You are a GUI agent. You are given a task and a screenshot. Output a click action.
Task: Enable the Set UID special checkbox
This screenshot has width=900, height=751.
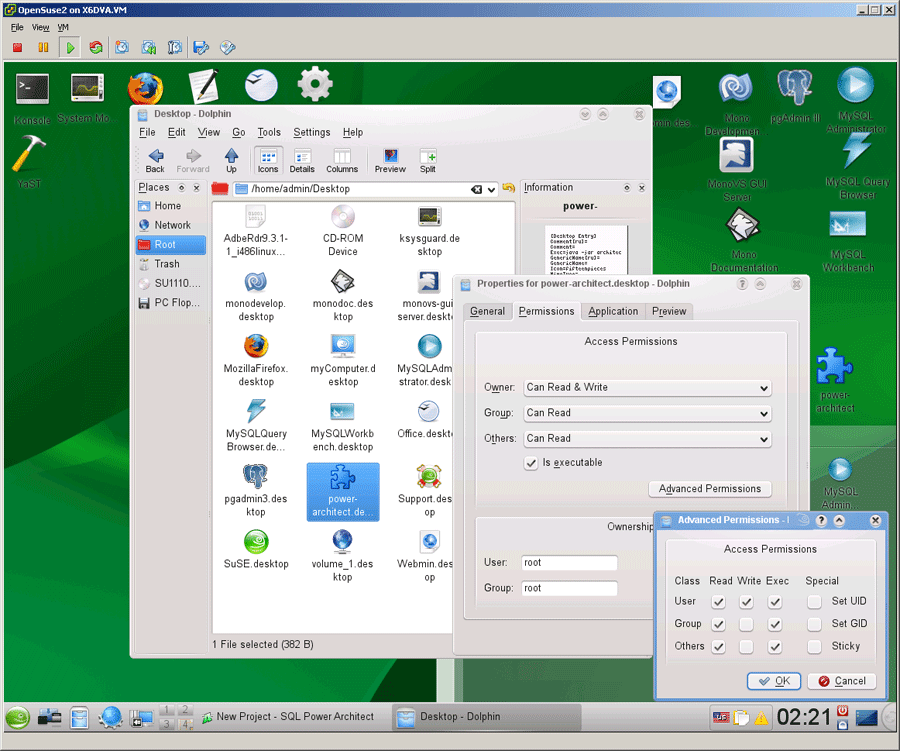814,602
